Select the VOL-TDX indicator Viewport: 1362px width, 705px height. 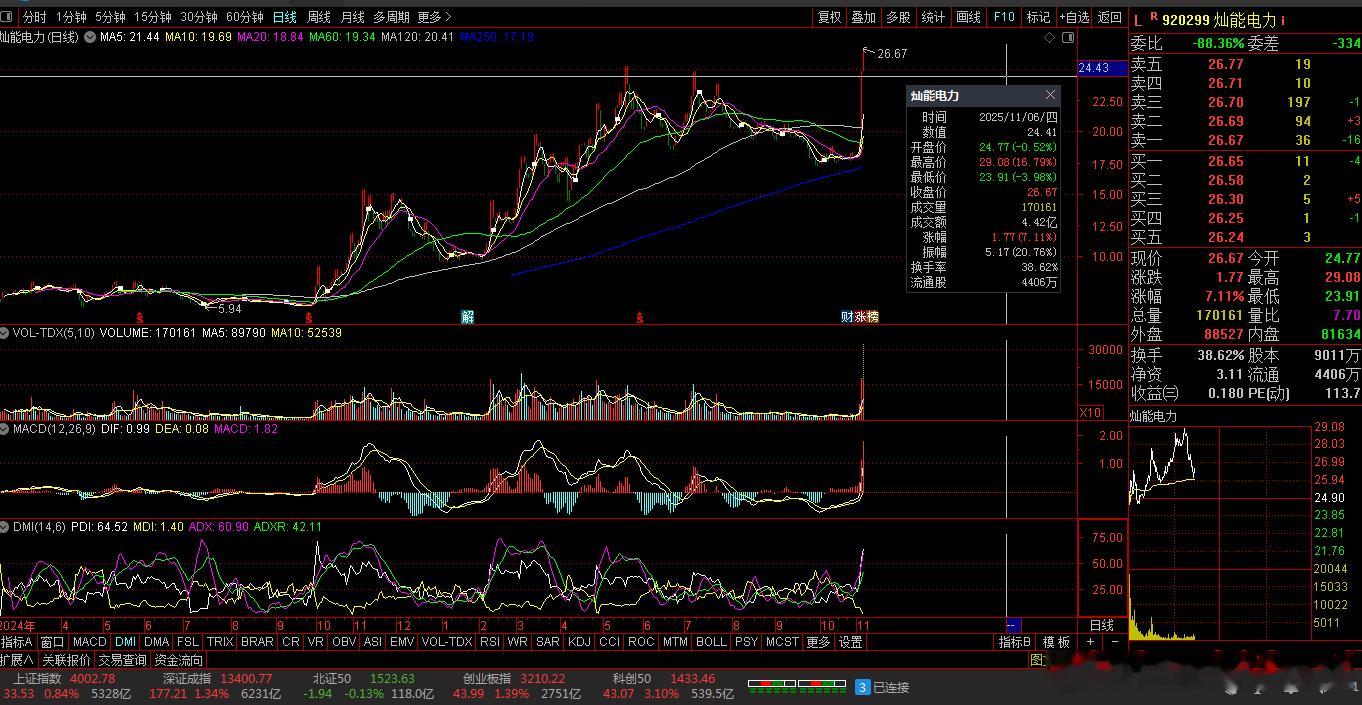point(447,642)
